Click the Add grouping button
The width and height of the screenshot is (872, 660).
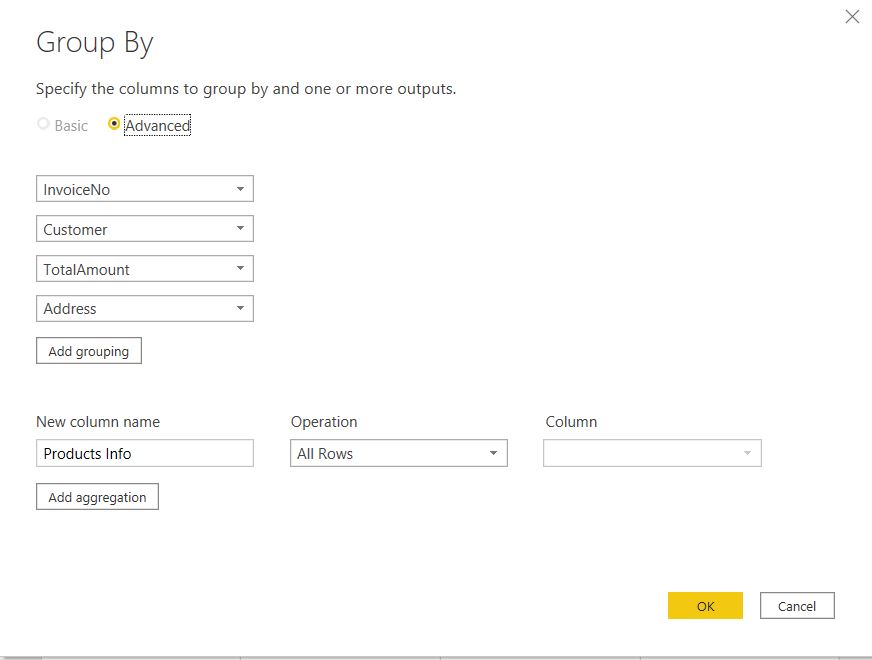(x=89, y=351)
